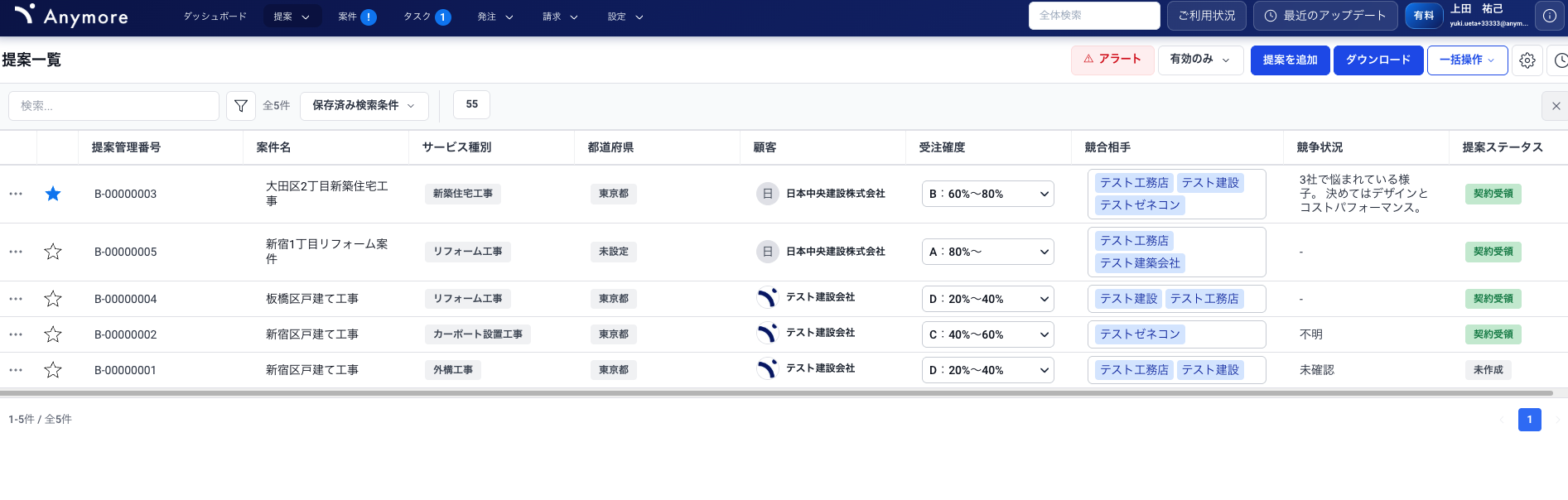This screenshot has width=1568, height=500.
Task: Click the ダウンロード button
Action: (x=1378, y=60)
